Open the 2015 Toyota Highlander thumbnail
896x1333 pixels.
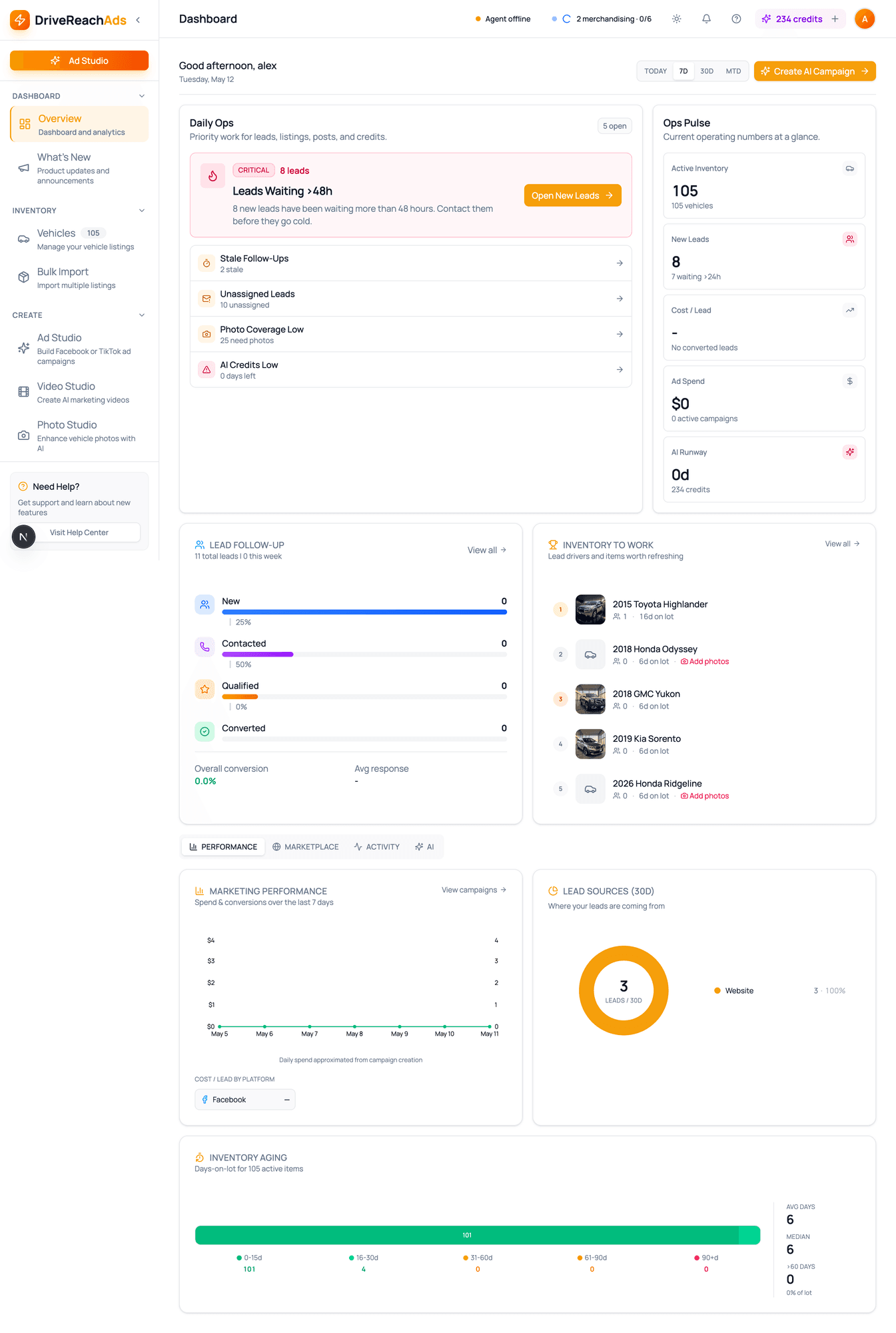click(x=590, y=609)
